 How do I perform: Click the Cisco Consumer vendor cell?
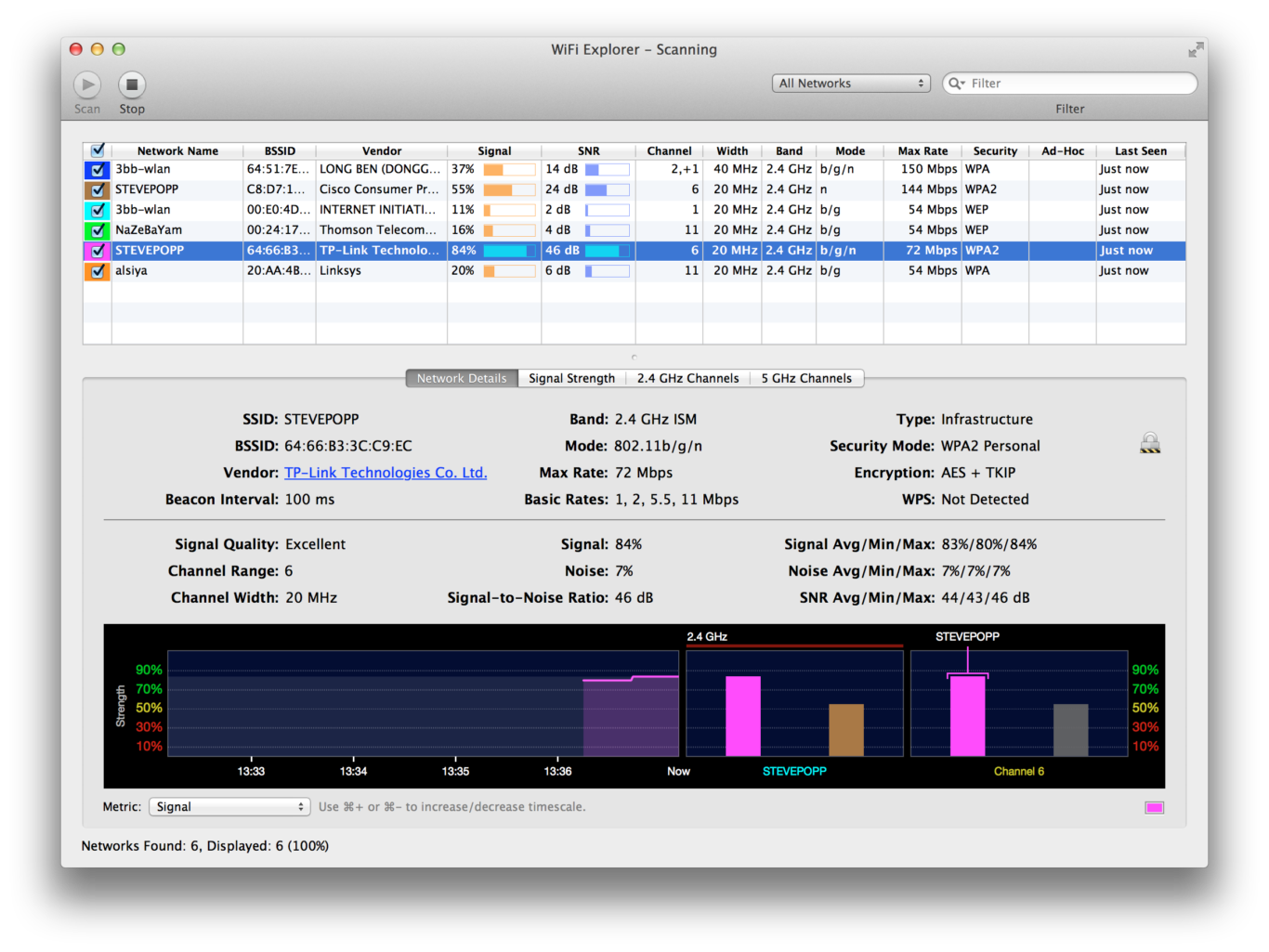pyautogui.click(x=381, y=189)
